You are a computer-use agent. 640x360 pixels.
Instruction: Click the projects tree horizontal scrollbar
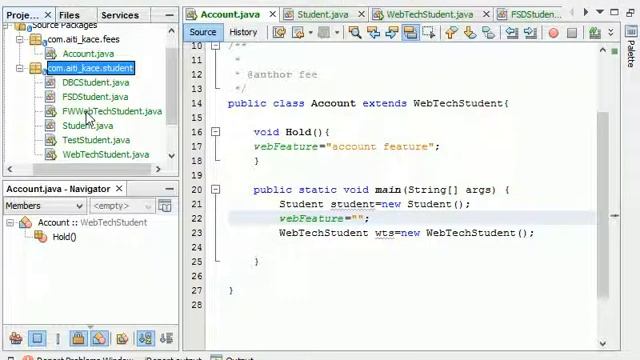[x=92, y=169]
